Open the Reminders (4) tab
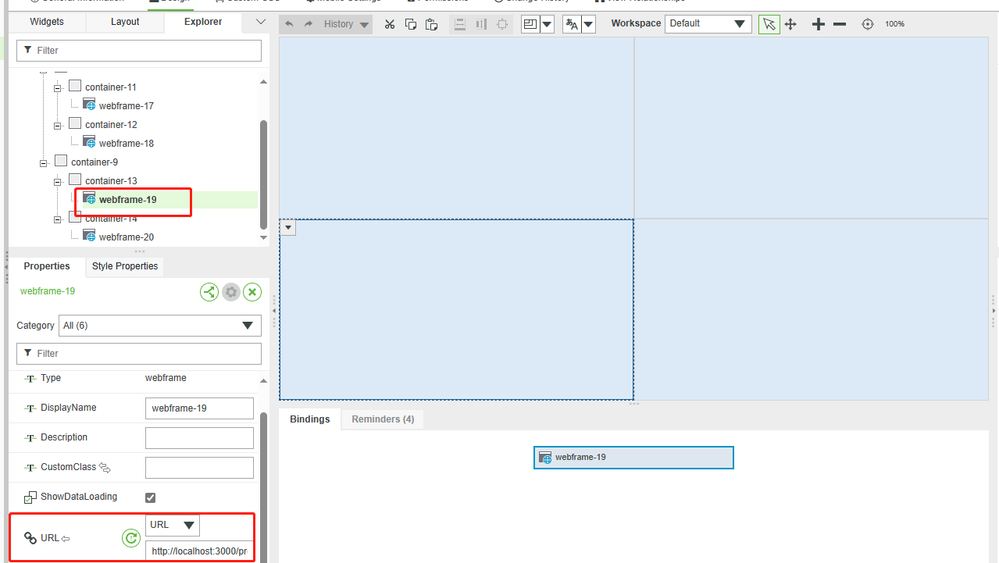999x563 pixels. (383, 419)
